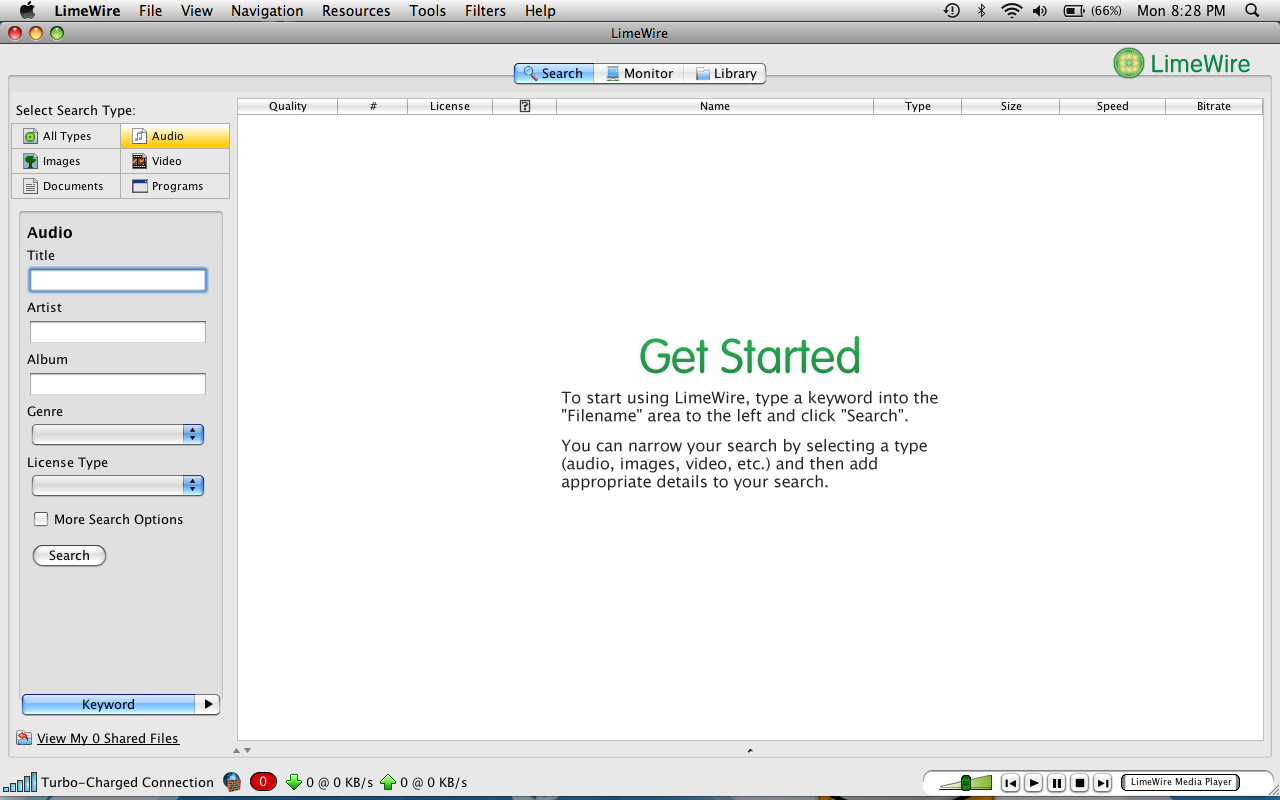The height and width of the screenshot is (800, 1280).
Task: Open the Resources menu
Action: click(x=356, y=11)
